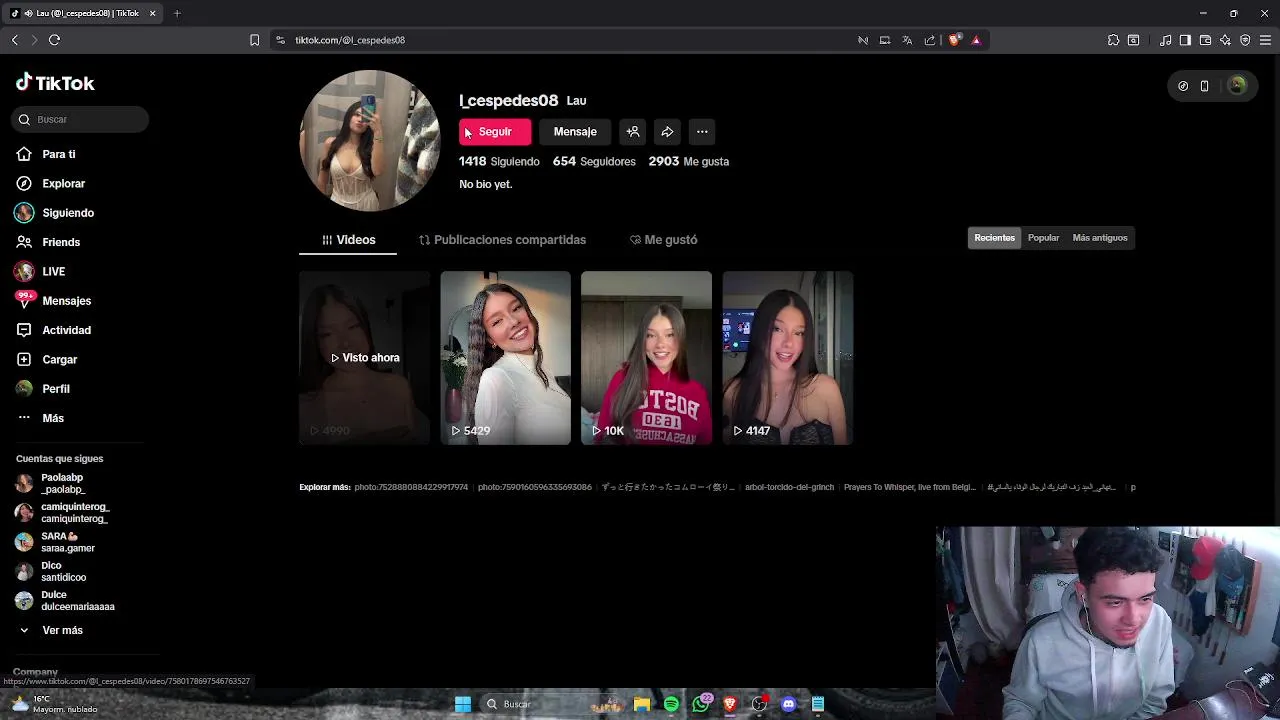
Task: Open Dulce dulceemariaaaaa account
Action: (65, 600)
